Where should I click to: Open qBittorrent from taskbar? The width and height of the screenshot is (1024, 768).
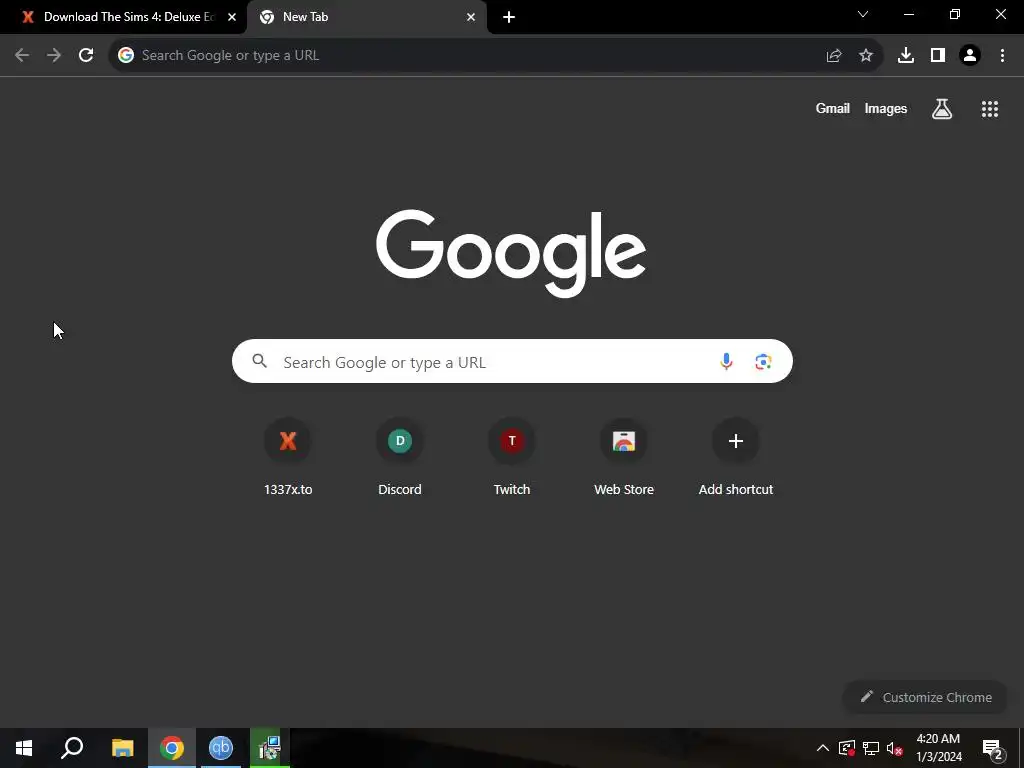tap(221, 748)
